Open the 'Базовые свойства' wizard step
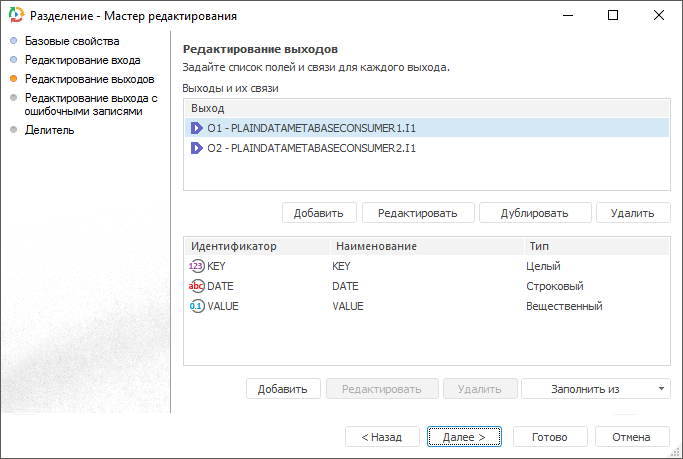This screenshot has height=459, width=683. tap(72, 42)
